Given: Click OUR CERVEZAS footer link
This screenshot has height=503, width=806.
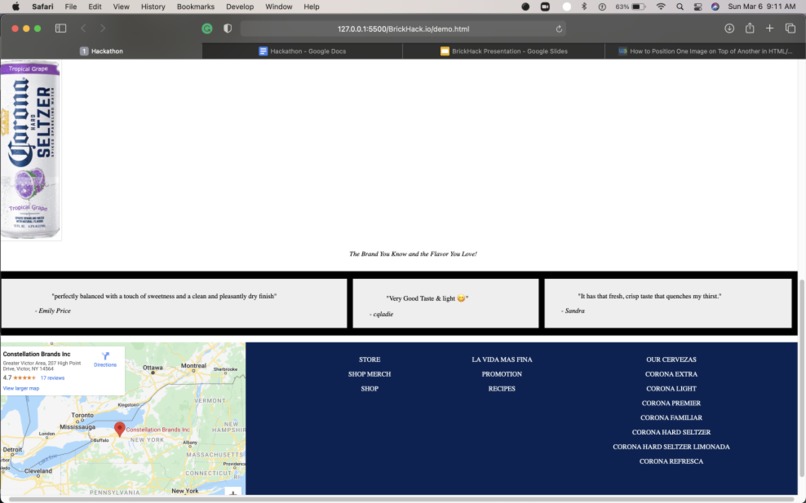Looking at the screenshot, I should click(671, 360).
